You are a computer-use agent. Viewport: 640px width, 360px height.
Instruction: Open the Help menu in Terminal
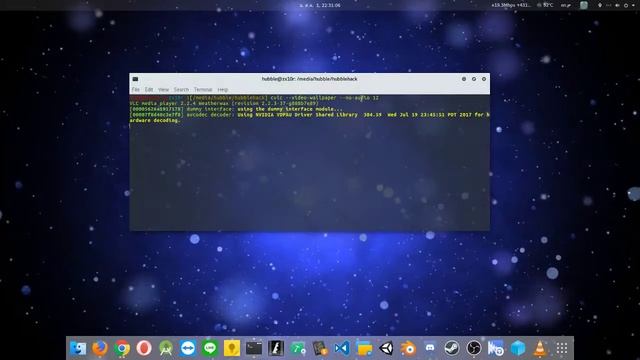[x=222, y=89]
